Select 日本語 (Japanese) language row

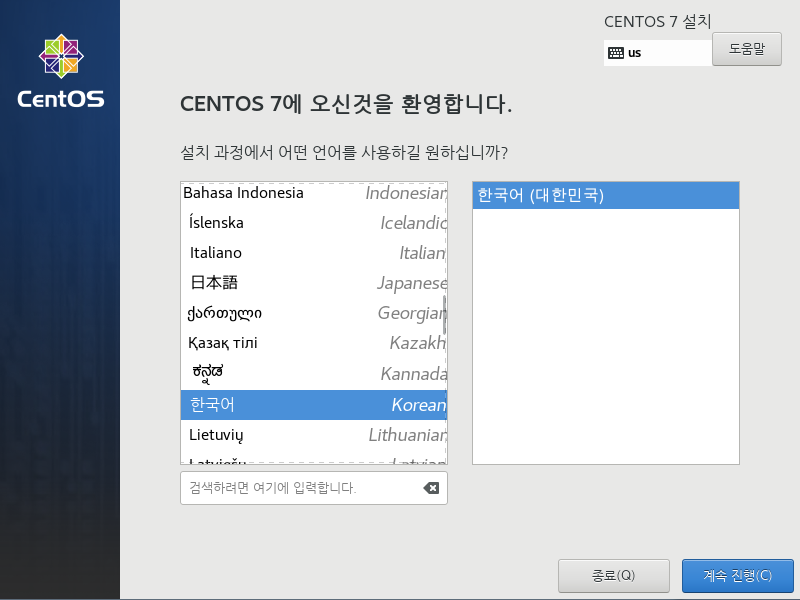(x=314, y=283)
